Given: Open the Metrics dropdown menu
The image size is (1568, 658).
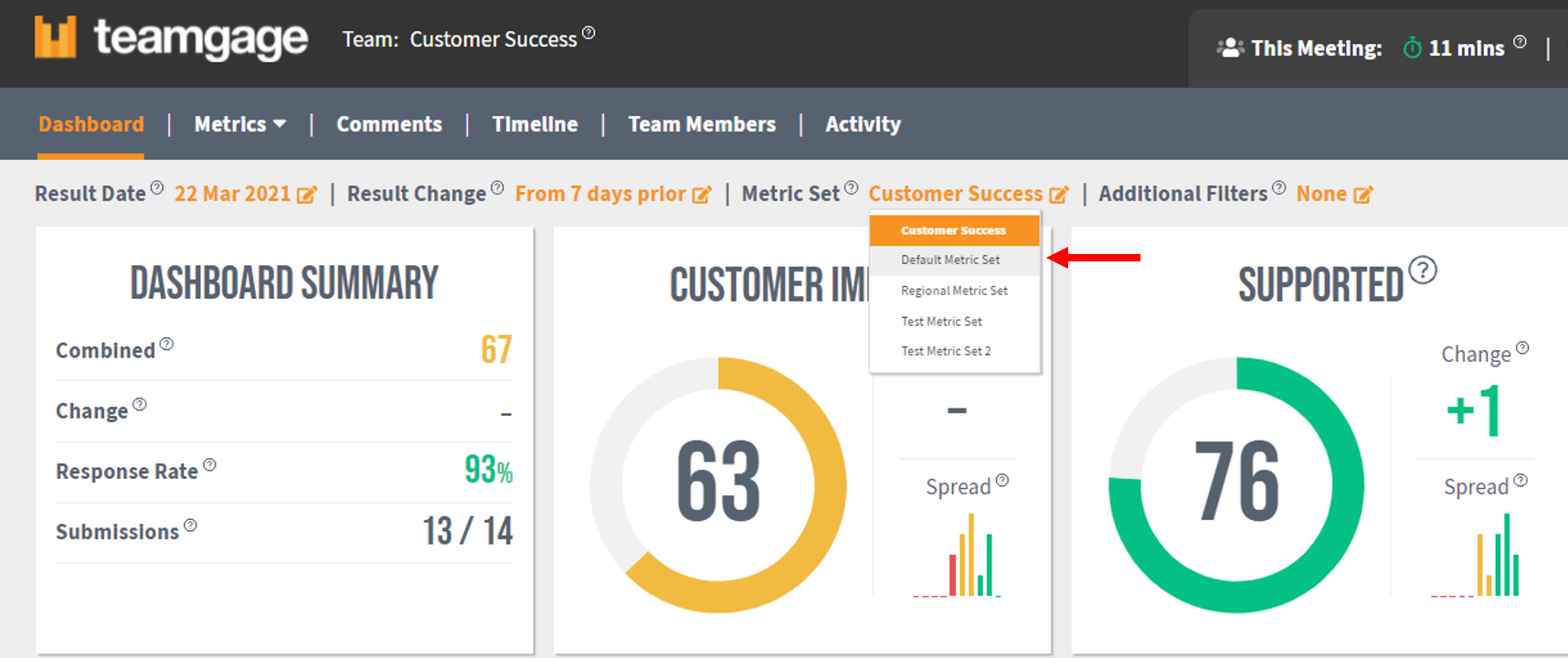Looking at the screenshot, I should [x=239, y=124].
